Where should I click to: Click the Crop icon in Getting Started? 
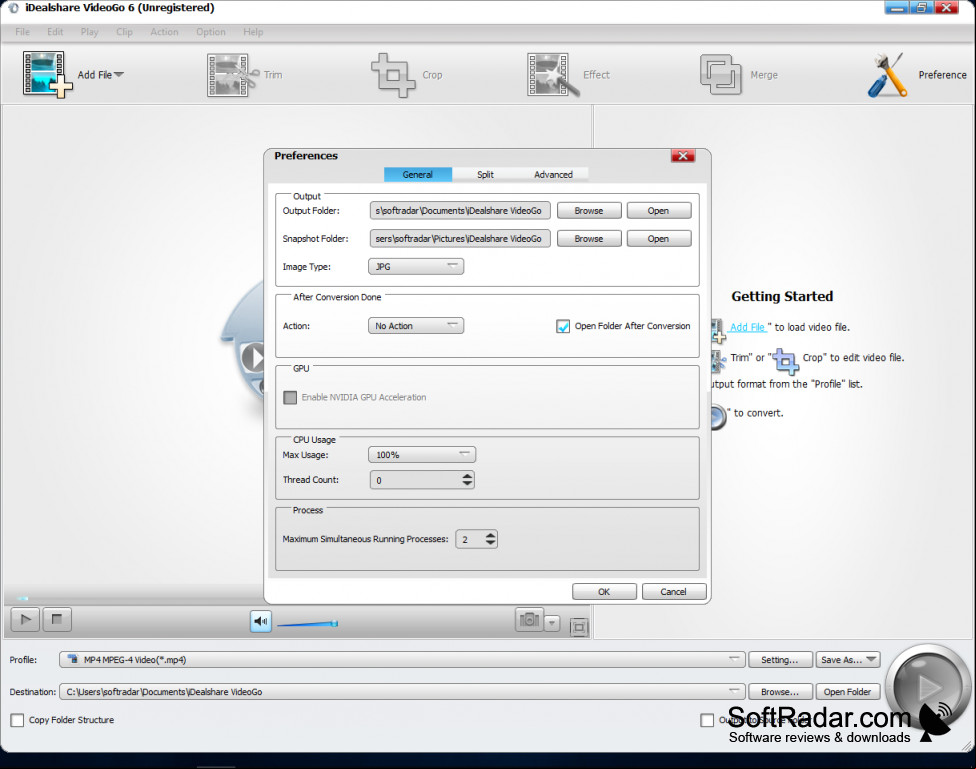[786, 361]
